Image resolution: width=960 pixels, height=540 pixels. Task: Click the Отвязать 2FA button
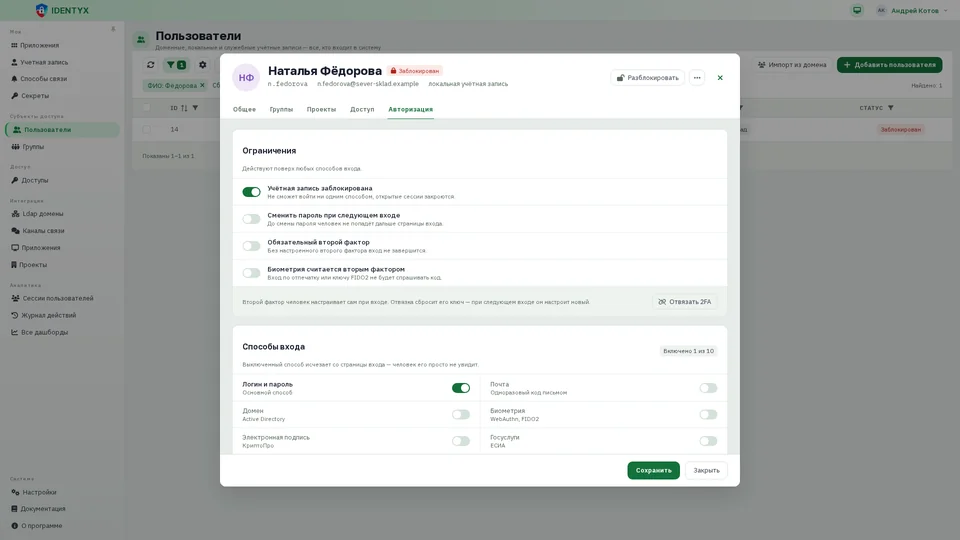[684, 302]
